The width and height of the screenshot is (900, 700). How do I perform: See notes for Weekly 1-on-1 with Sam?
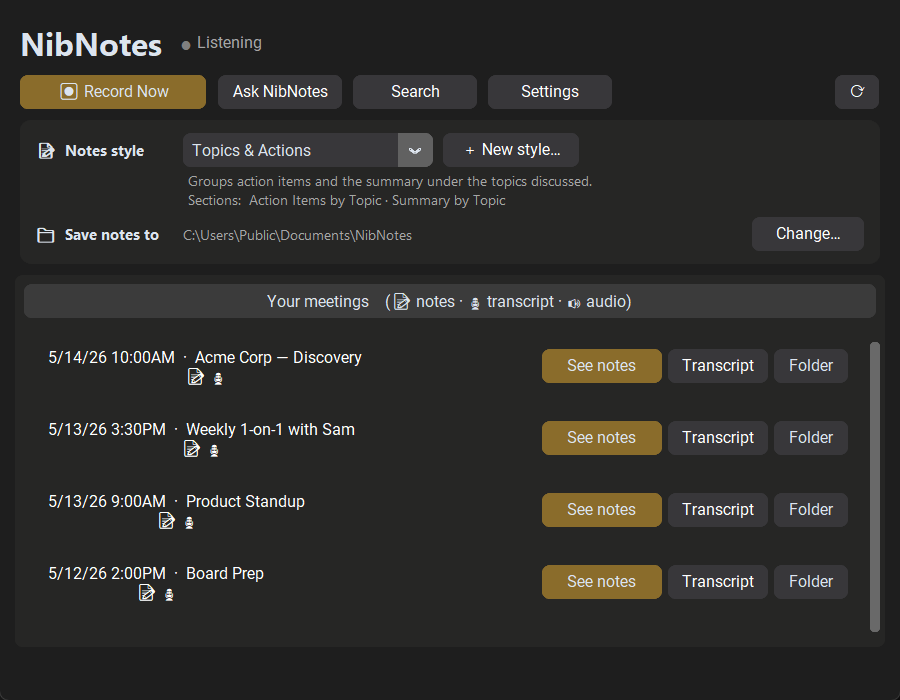pyautogui.click(x=602, y=438)
